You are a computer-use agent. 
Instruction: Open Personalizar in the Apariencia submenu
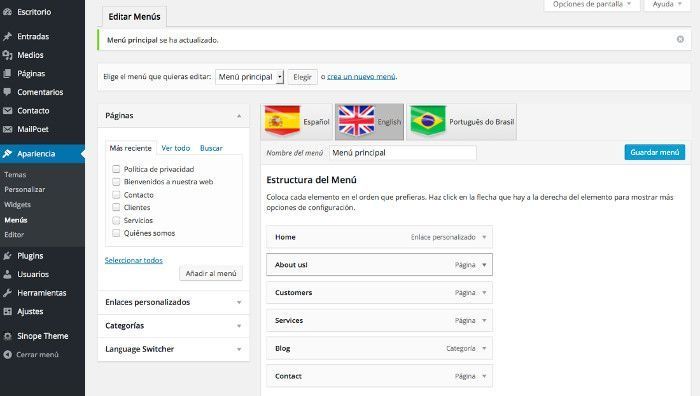point(25,189)
